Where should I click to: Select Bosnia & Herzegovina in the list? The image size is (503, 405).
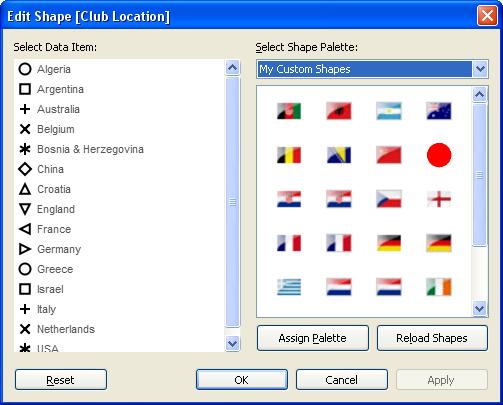pos(90,149)
